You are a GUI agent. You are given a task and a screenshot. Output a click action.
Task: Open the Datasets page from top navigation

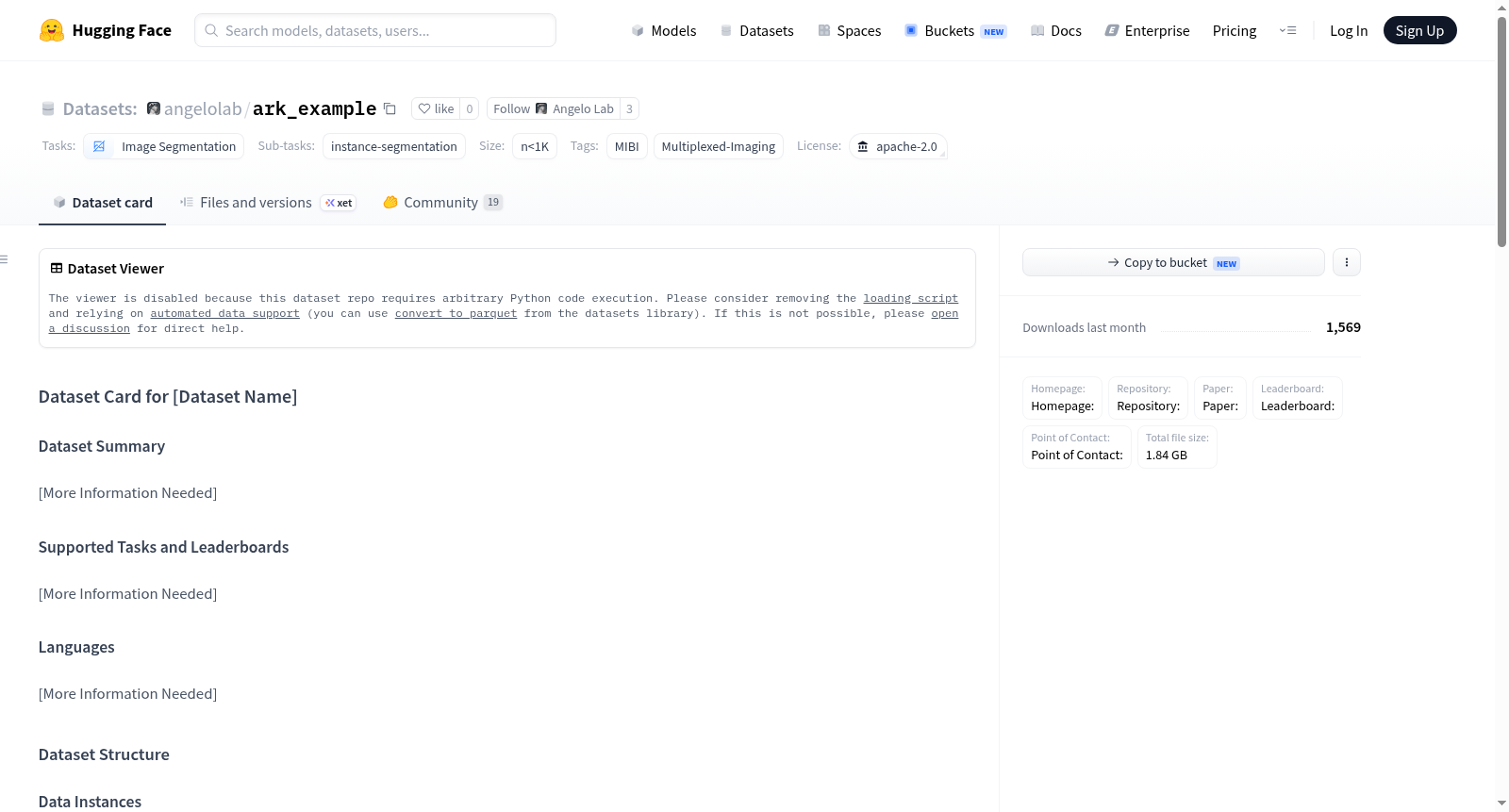coord(757,30)
